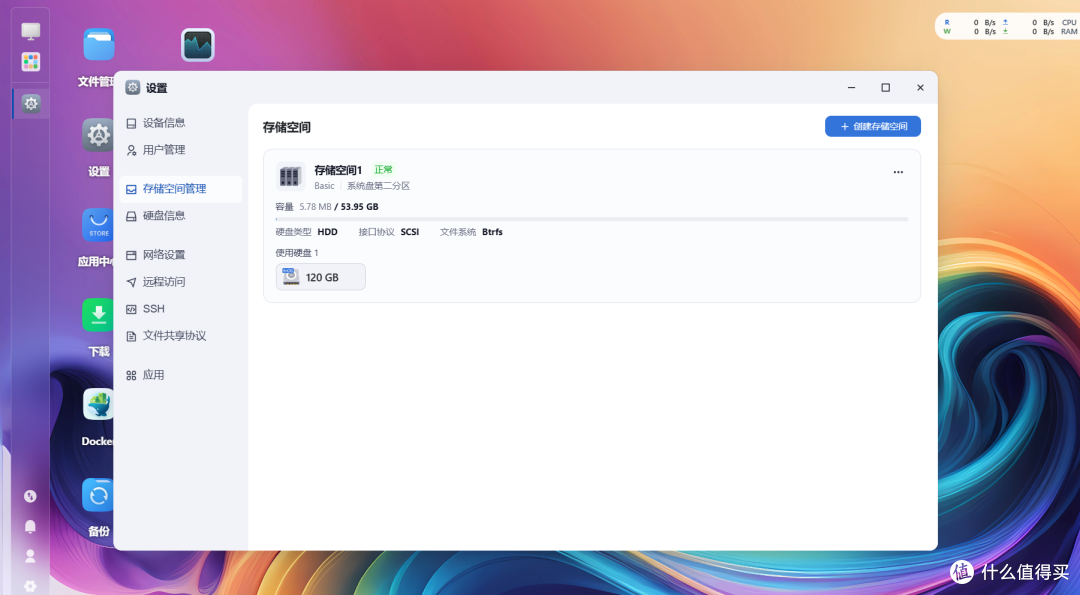This screenshot has height=595, width=1080.
Task: Select 应用 in settings sidebar
Action: 180,375
